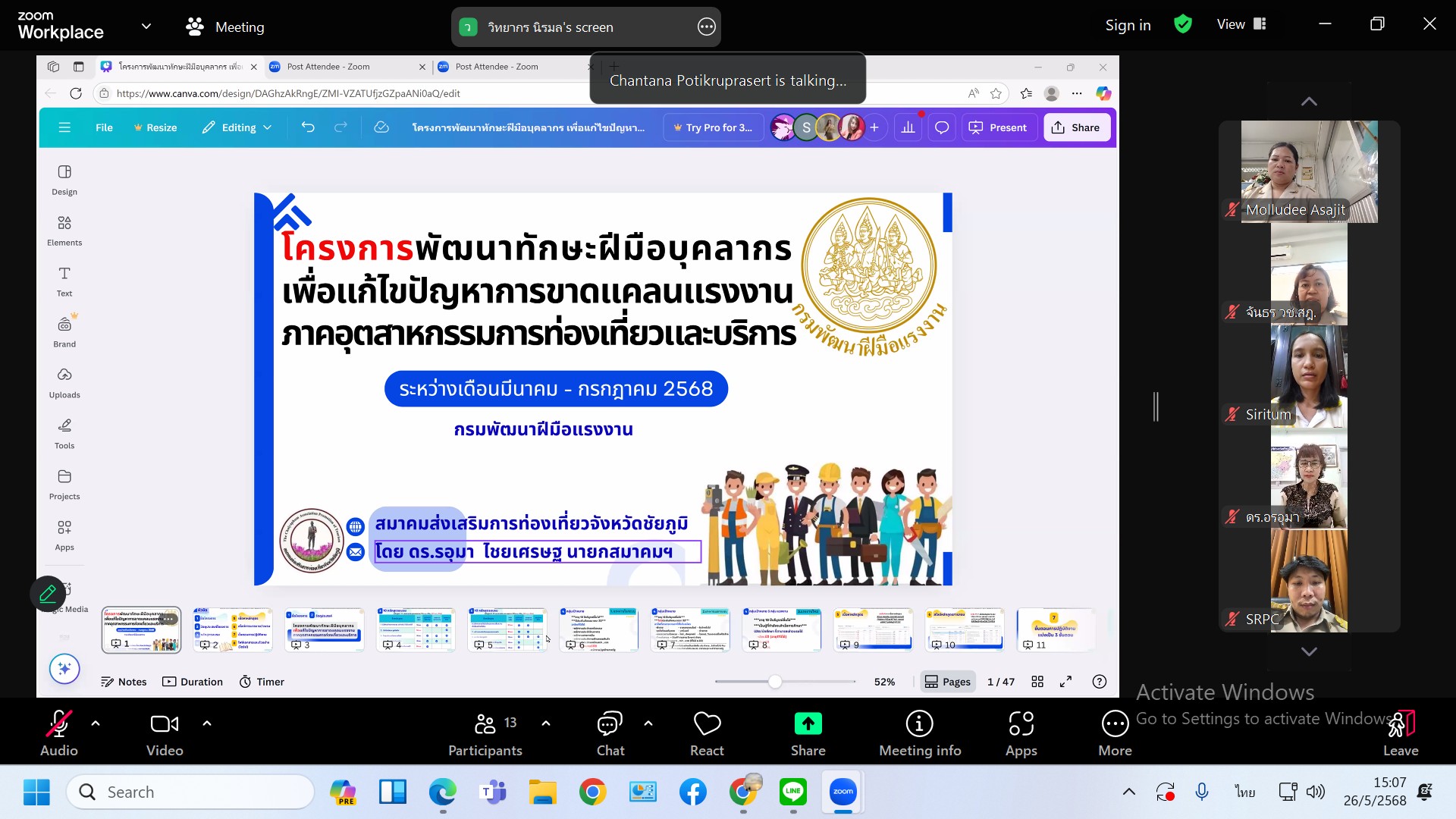
Task: Open Copilot icon in Edge
Action: point(1103,93)
